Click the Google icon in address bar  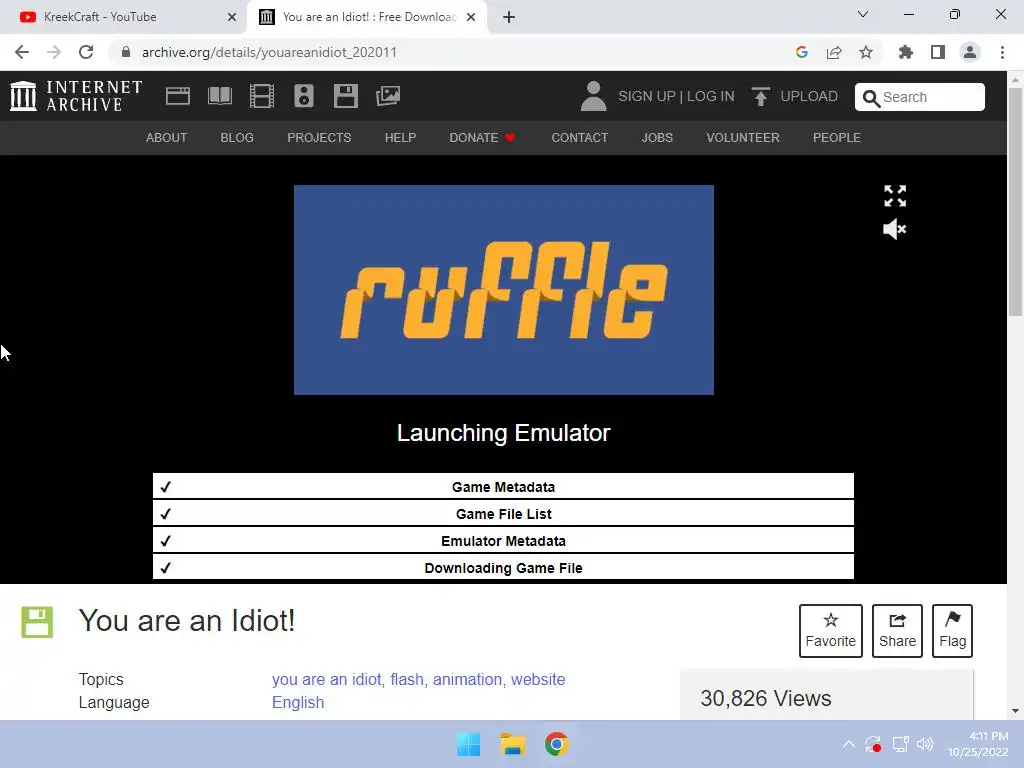pyautogui.click(x=802, y=52)
